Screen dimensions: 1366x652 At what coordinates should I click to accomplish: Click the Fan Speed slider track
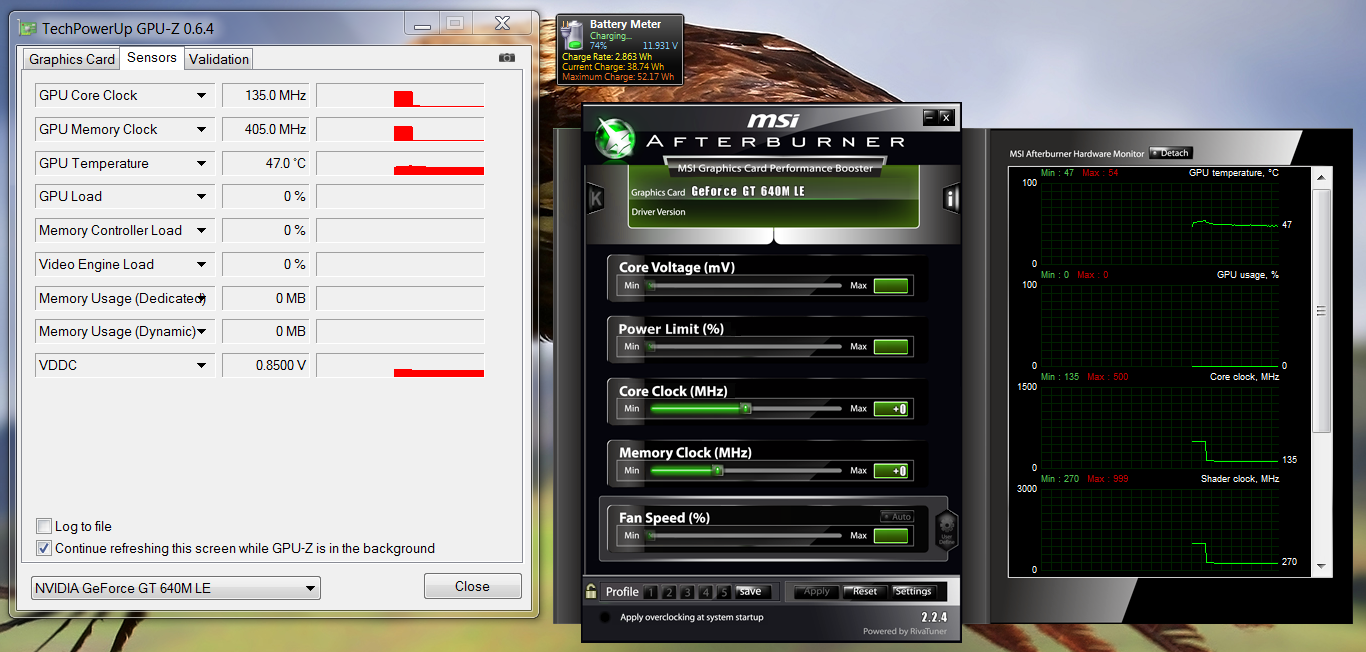[745, 536]
